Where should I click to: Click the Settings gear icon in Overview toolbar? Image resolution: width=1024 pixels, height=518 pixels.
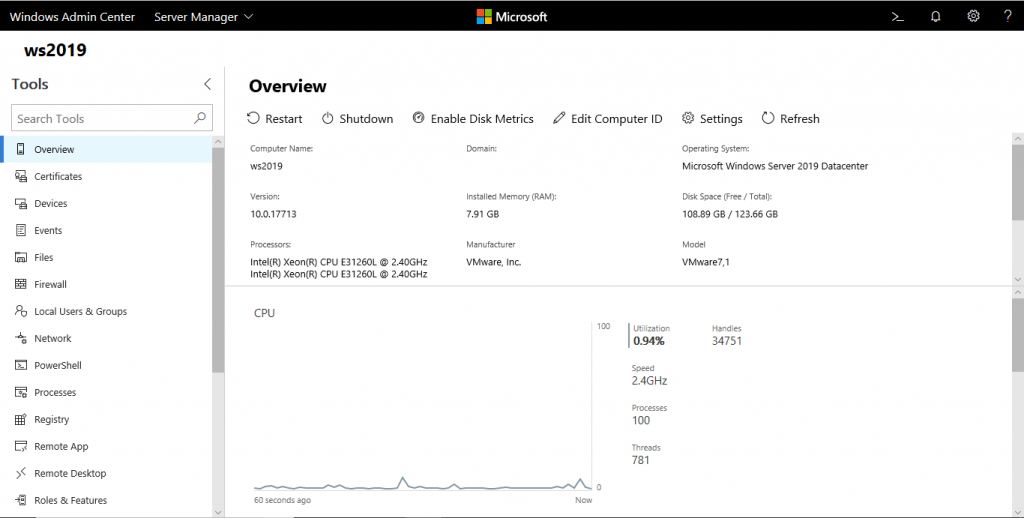[x=688, y=118]
